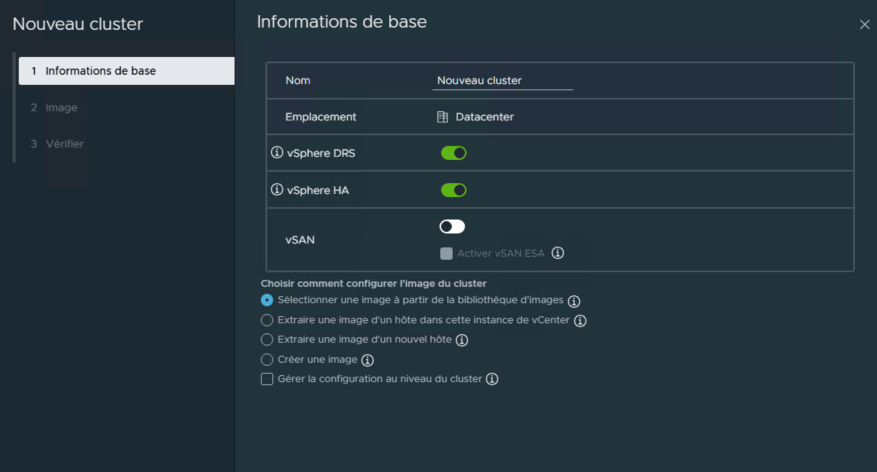The height and width of the screenshot is (472, 877).
Task: Click info icon beside vSphere DRS
Action: [277, 153]
